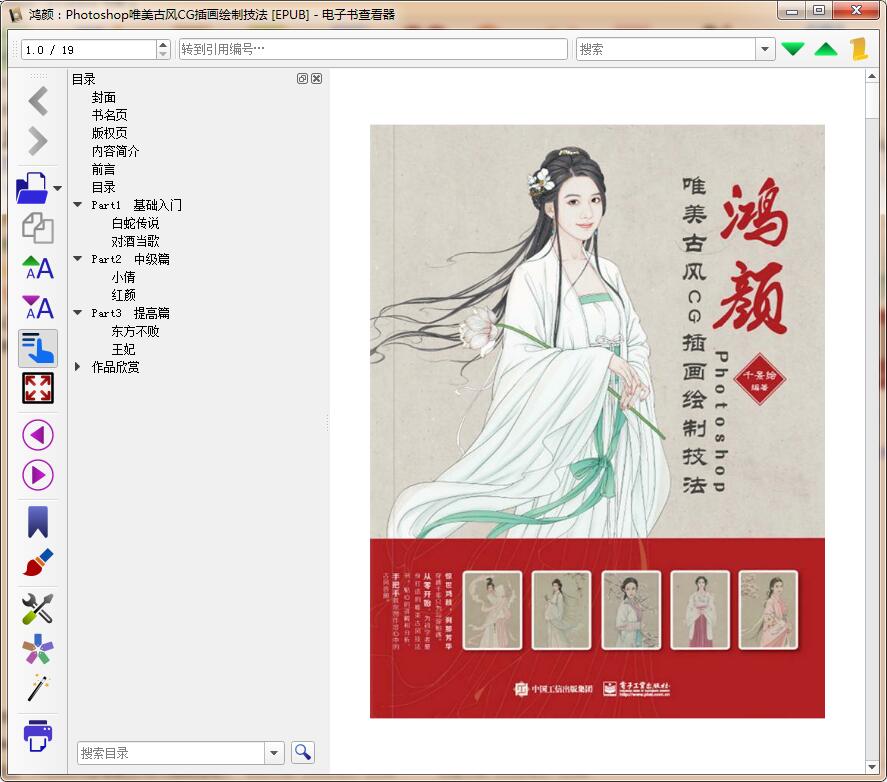
Task: Collapse the Part2 中级篇 section
Action: 77,259
